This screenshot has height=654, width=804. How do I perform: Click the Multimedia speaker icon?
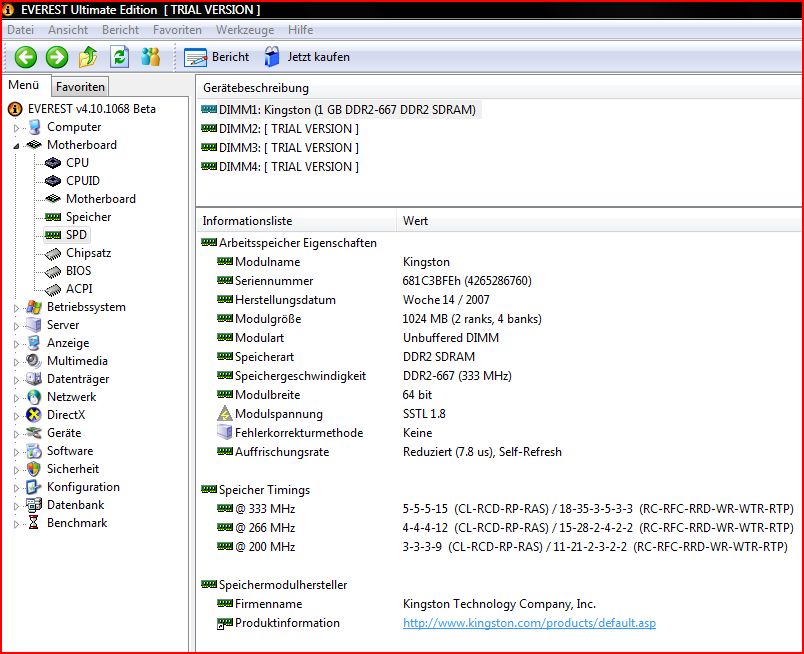(x=34, y=361)
